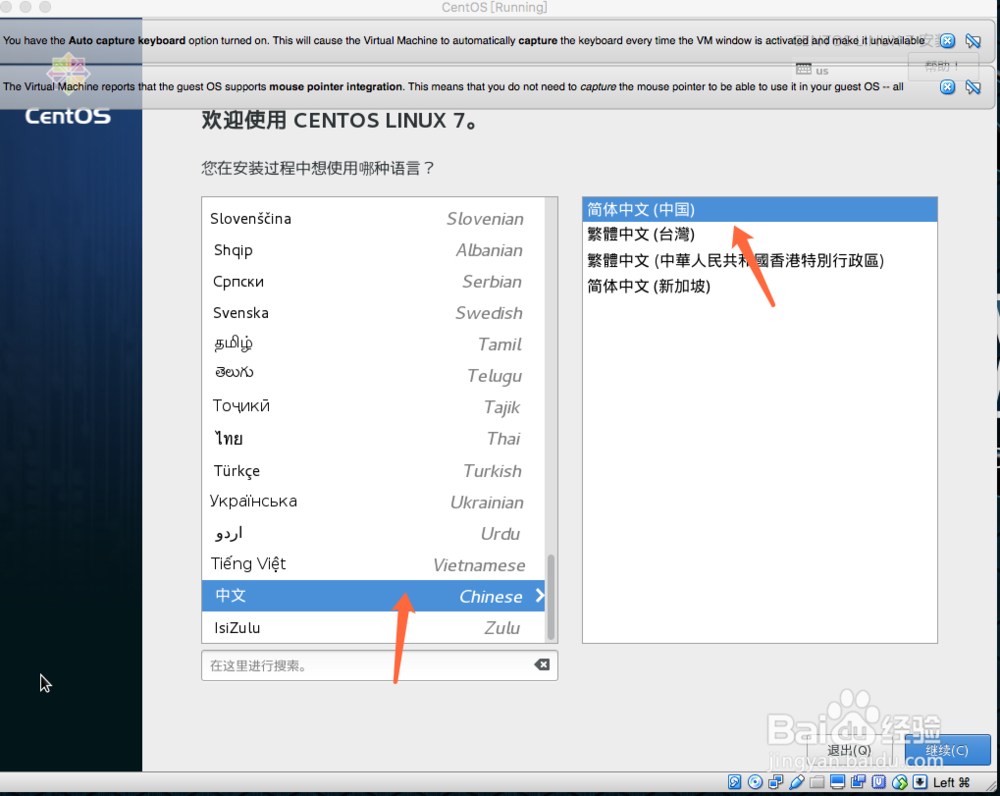The image size is (1000, 796).
Task: Select the 中文 Chinese language row
Action: 373,596
